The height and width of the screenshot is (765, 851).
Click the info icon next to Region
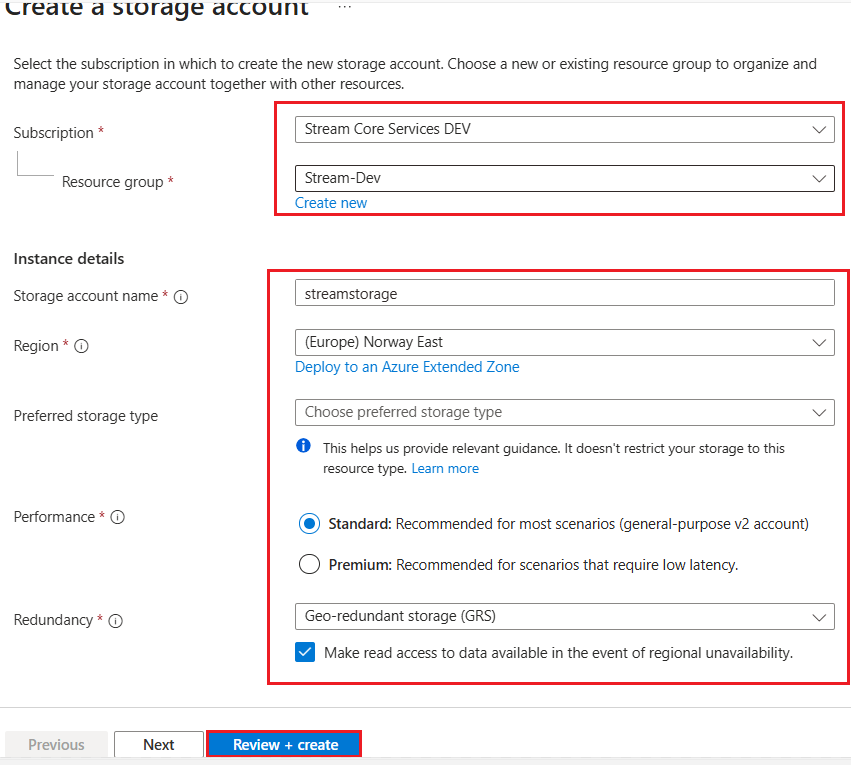[x=82, y=346]
